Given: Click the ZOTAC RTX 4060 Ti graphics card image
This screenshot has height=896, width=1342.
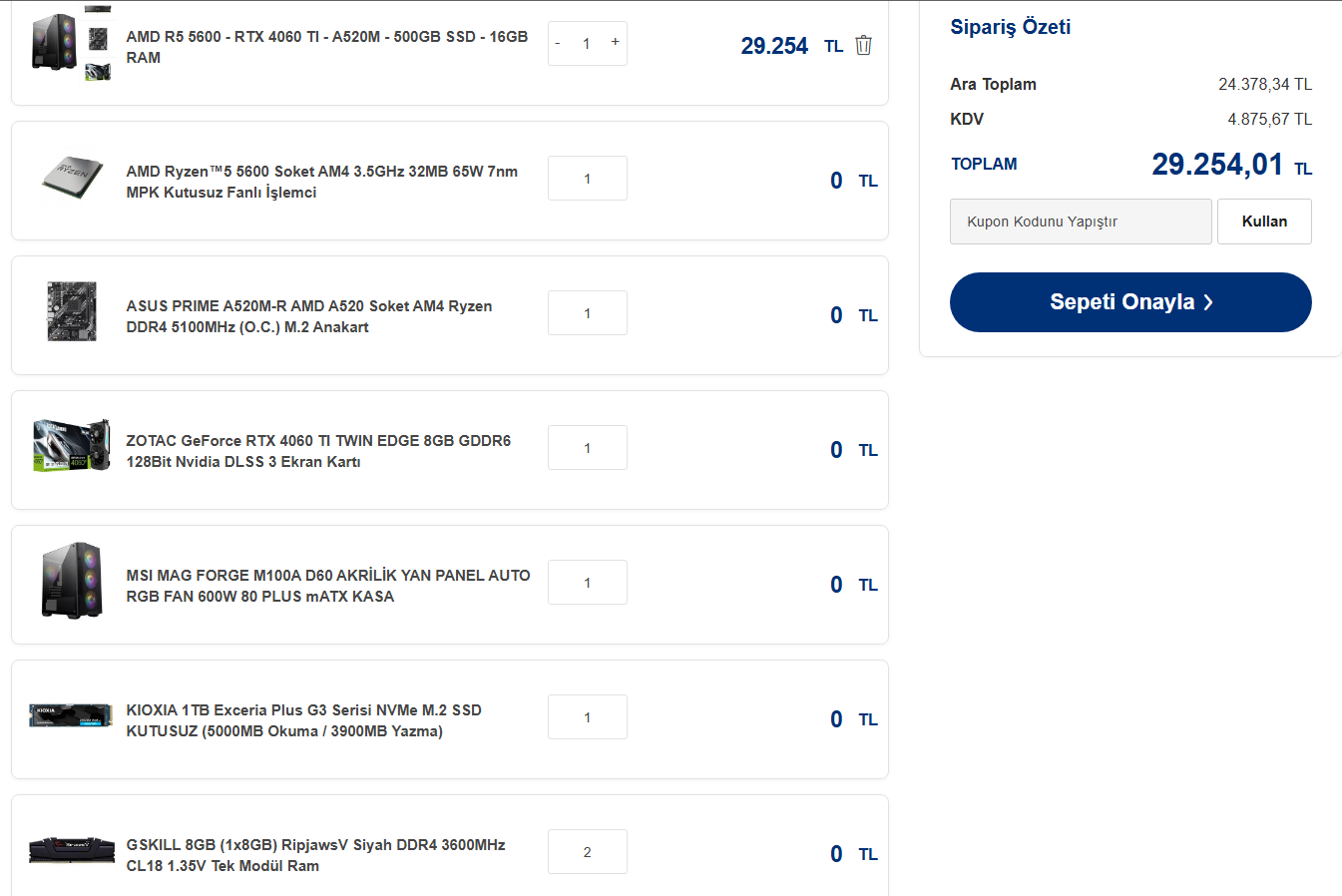Looking at the screenshot, I should click(x=72, y=446).
